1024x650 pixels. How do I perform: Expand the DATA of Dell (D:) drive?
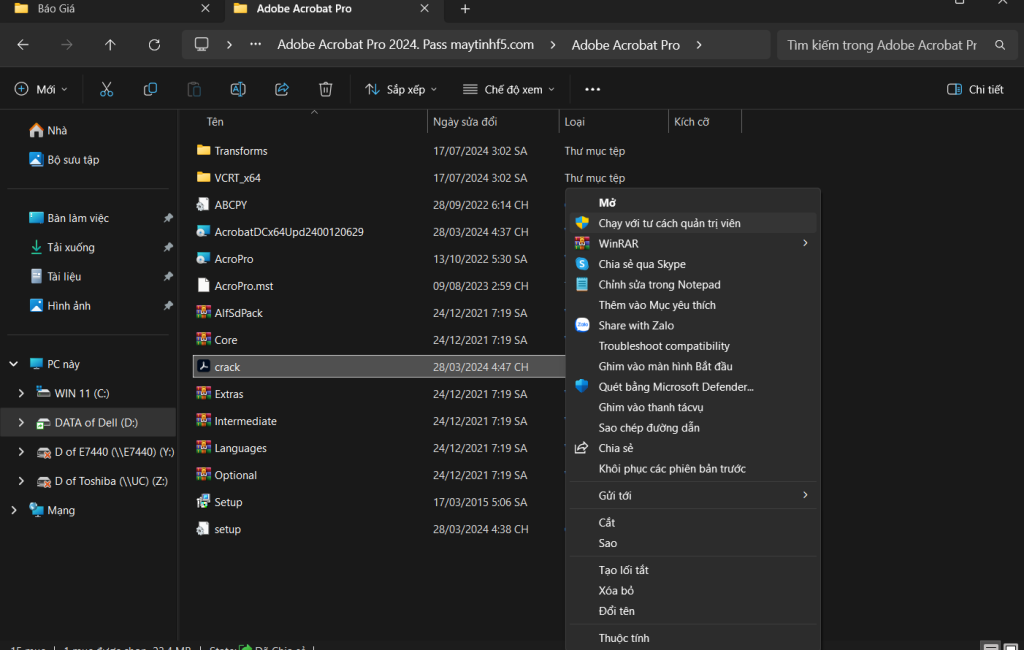pos(21,423)
